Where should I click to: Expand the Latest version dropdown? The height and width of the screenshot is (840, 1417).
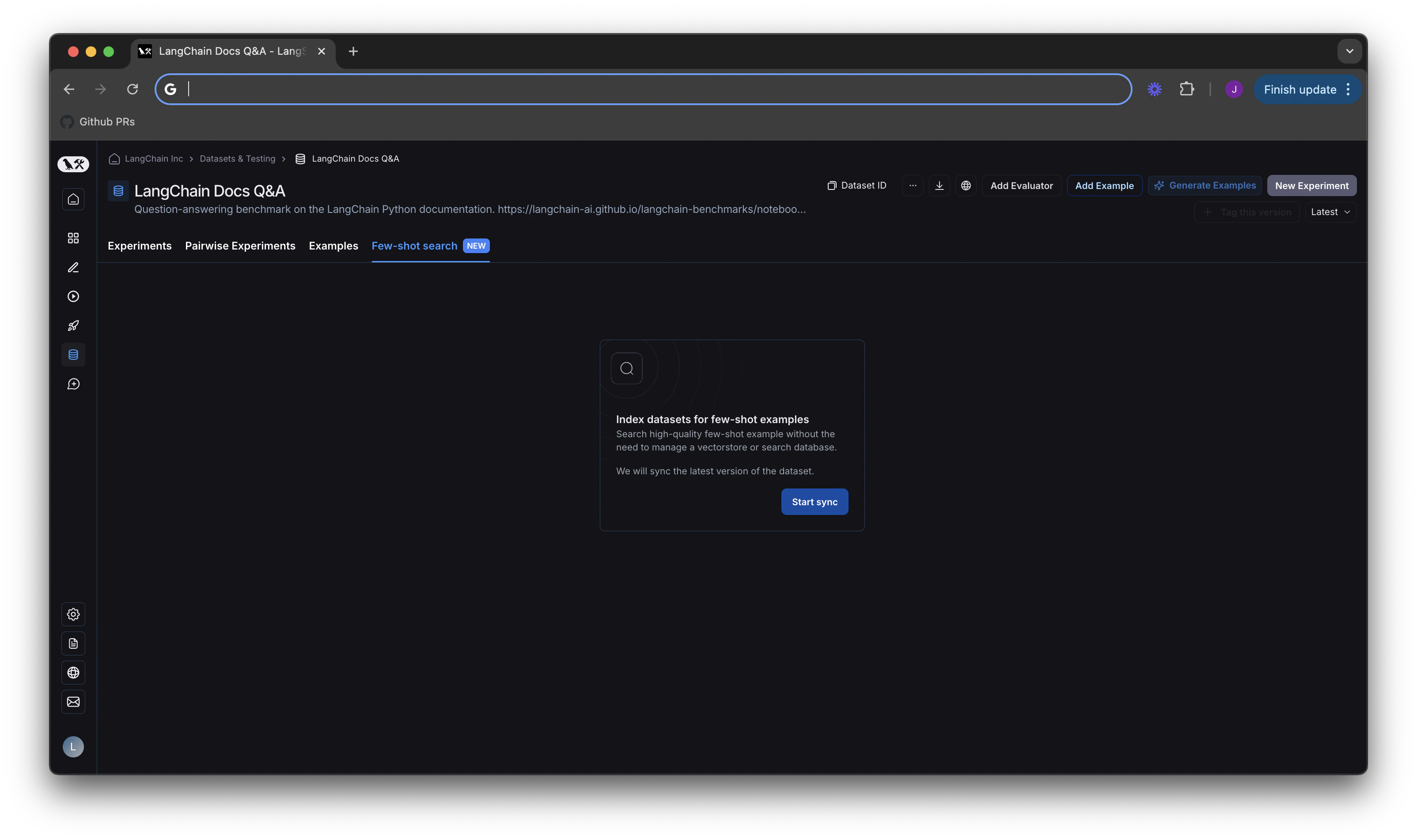[1330, 212]
